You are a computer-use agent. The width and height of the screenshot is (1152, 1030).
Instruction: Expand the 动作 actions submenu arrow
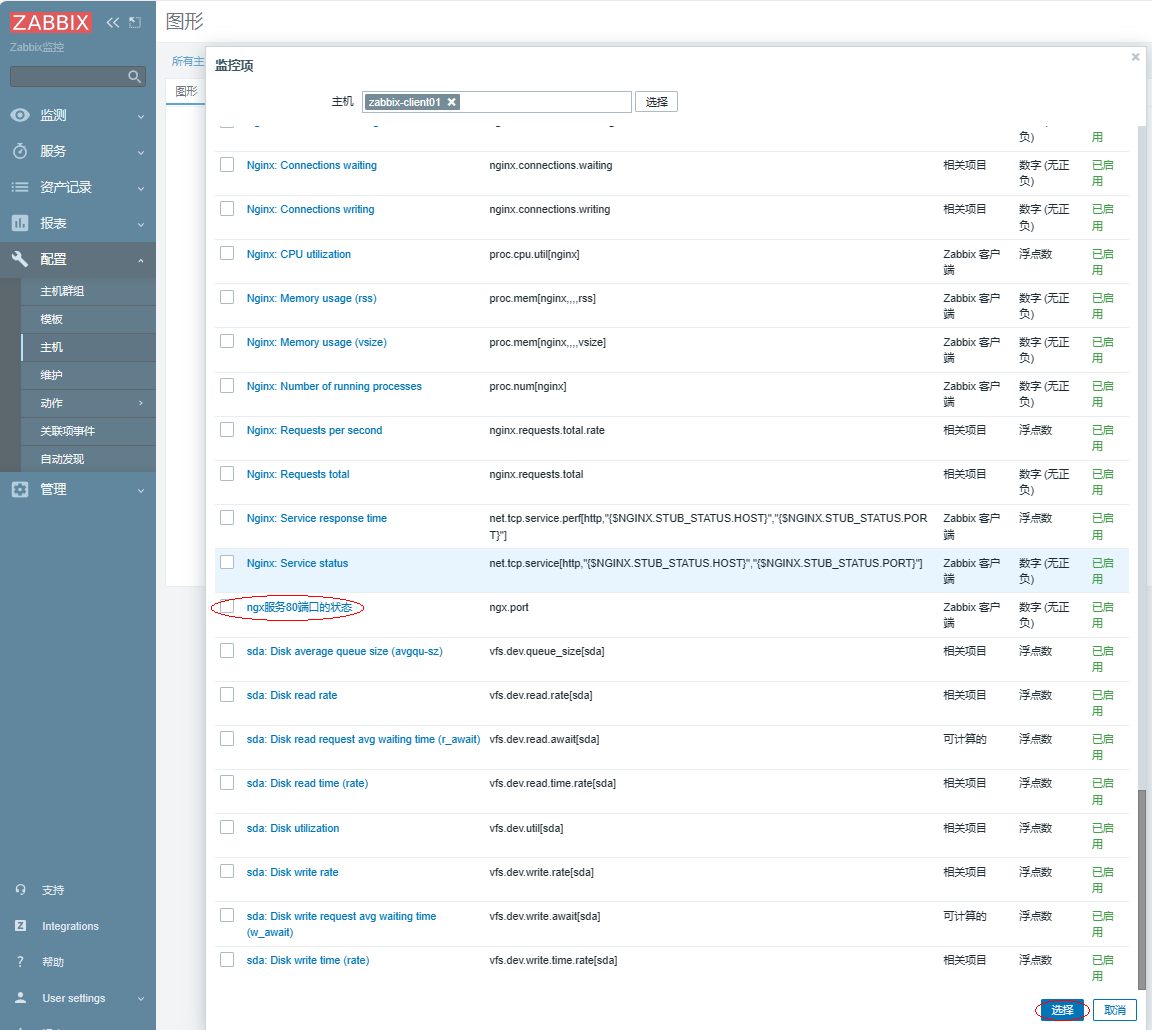point(140,403)
